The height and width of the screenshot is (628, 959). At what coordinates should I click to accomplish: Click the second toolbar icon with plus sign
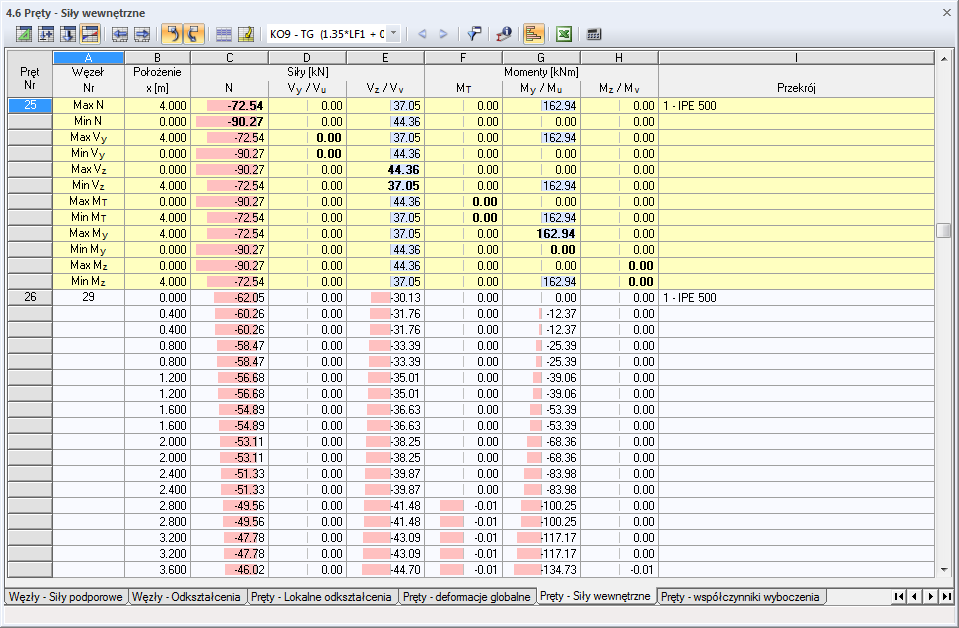[x=46, y=34]
